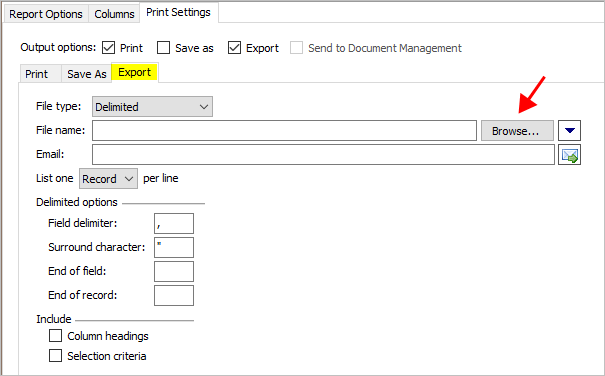Screen dimensions: 605x376
Task: Select the Field delimiter box
Action: coord(174,224)
